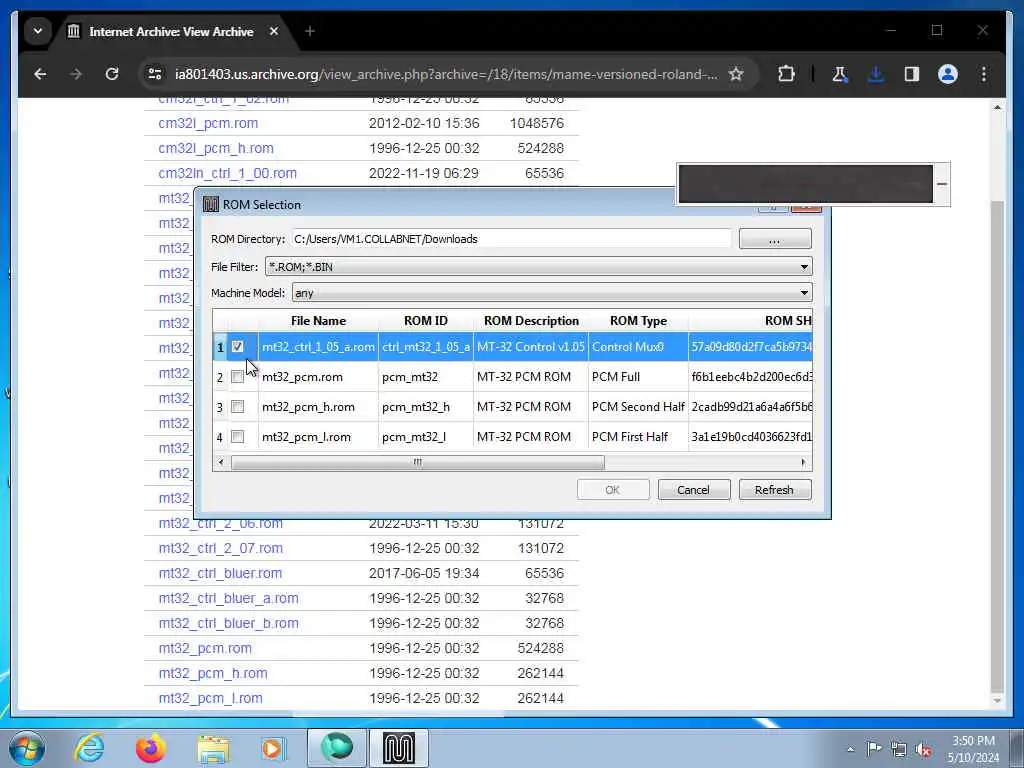Screen dimensions: 1024x768
Task: Show hidden system tray icons arrow
Action: 850,749
